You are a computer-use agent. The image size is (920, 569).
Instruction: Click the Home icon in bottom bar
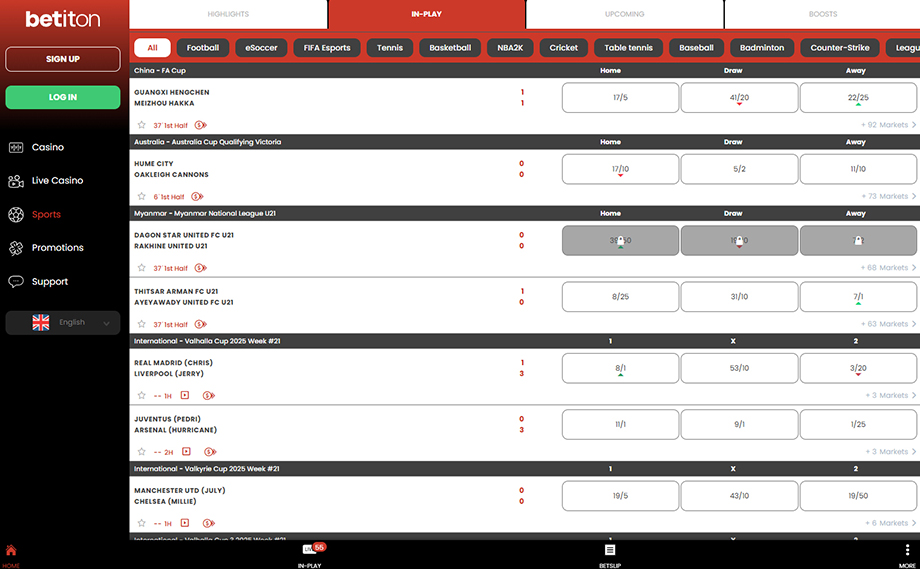click(11, 550)
